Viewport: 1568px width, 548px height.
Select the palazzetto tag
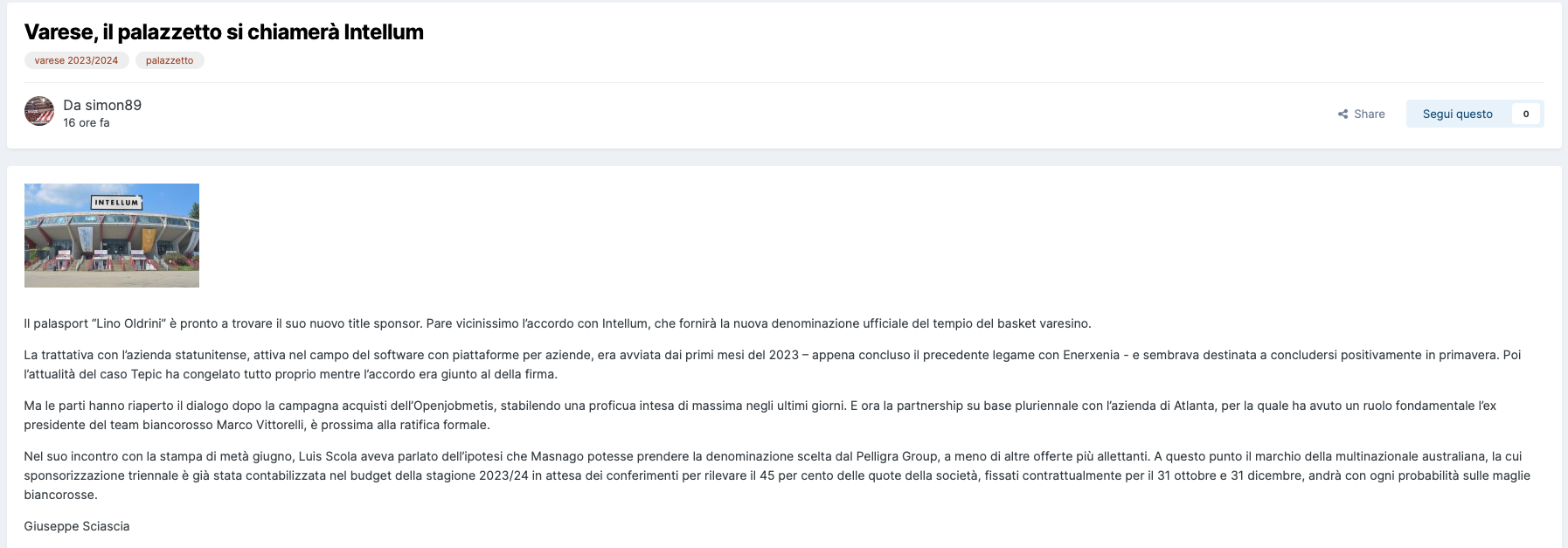(x=170, y=60)
